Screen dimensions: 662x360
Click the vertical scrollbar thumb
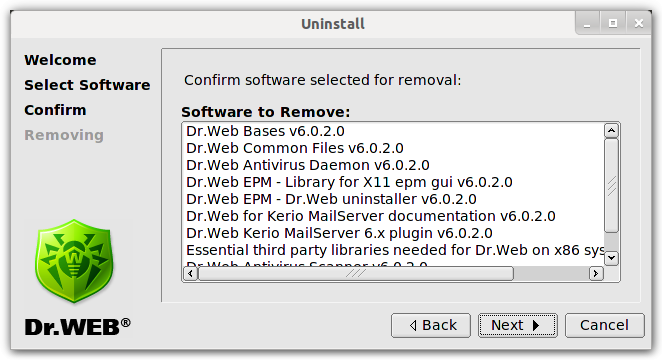pos(611,186)
